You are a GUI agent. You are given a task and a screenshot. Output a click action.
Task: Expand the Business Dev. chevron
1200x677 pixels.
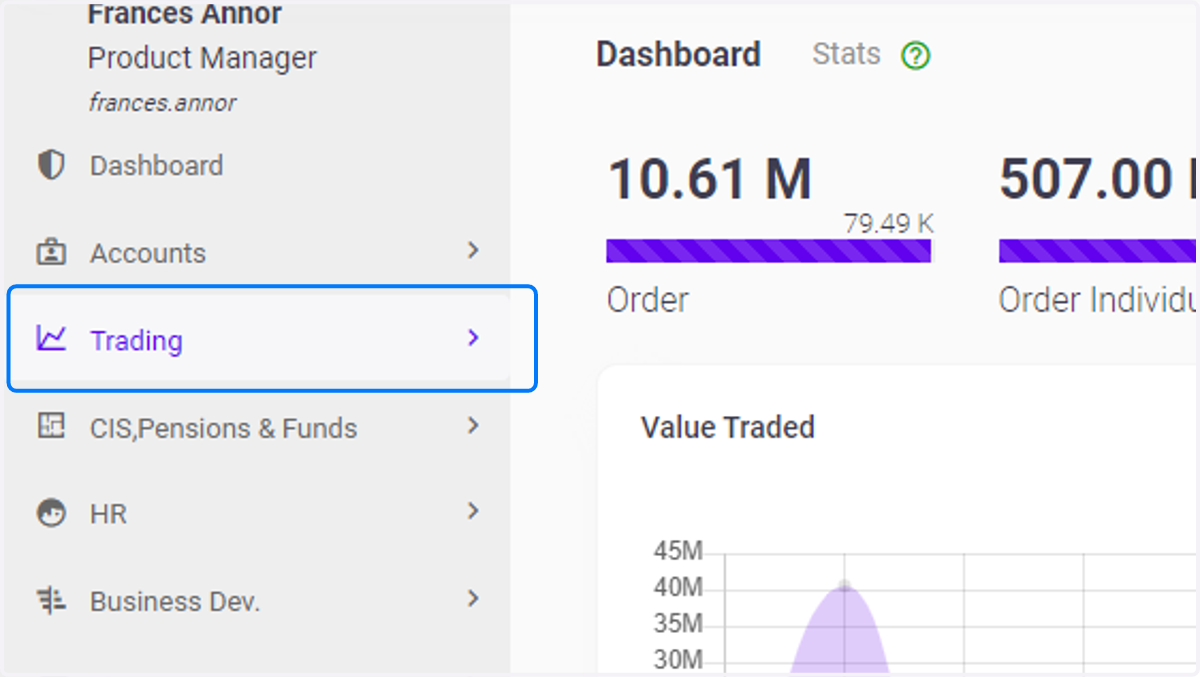[x=474, y=599]
